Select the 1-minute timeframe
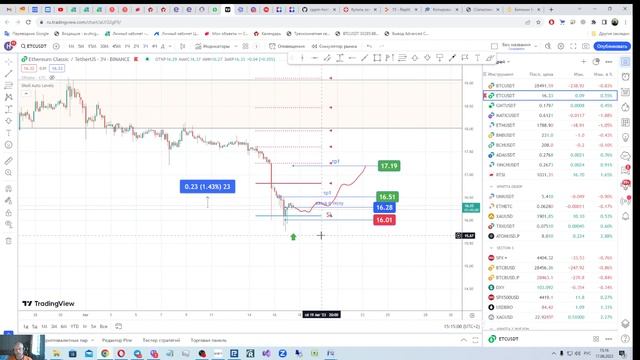This screenshot has width=640, height=360. click(71, 46)
